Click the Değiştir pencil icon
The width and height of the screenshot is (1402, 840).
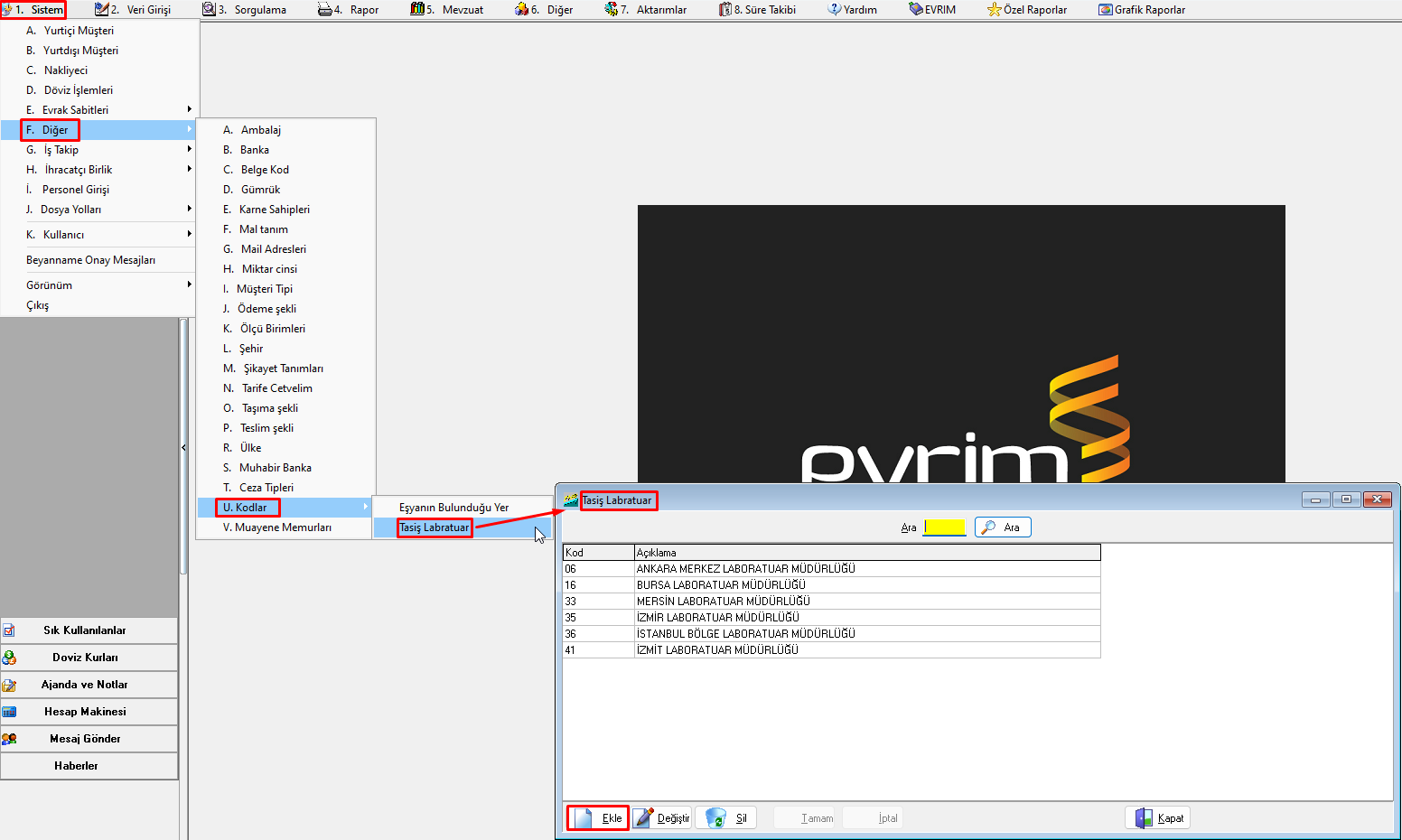tap(644, 818)
